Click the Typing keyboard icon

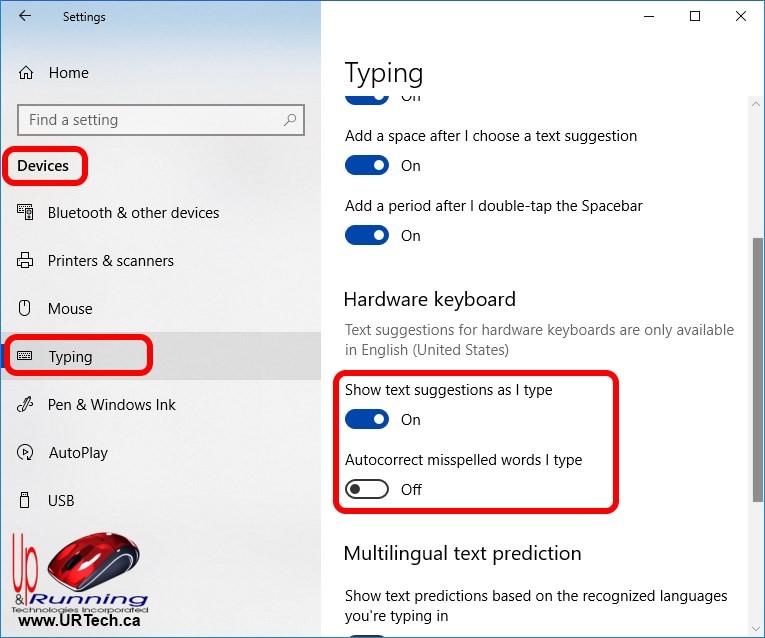[26, 357]
